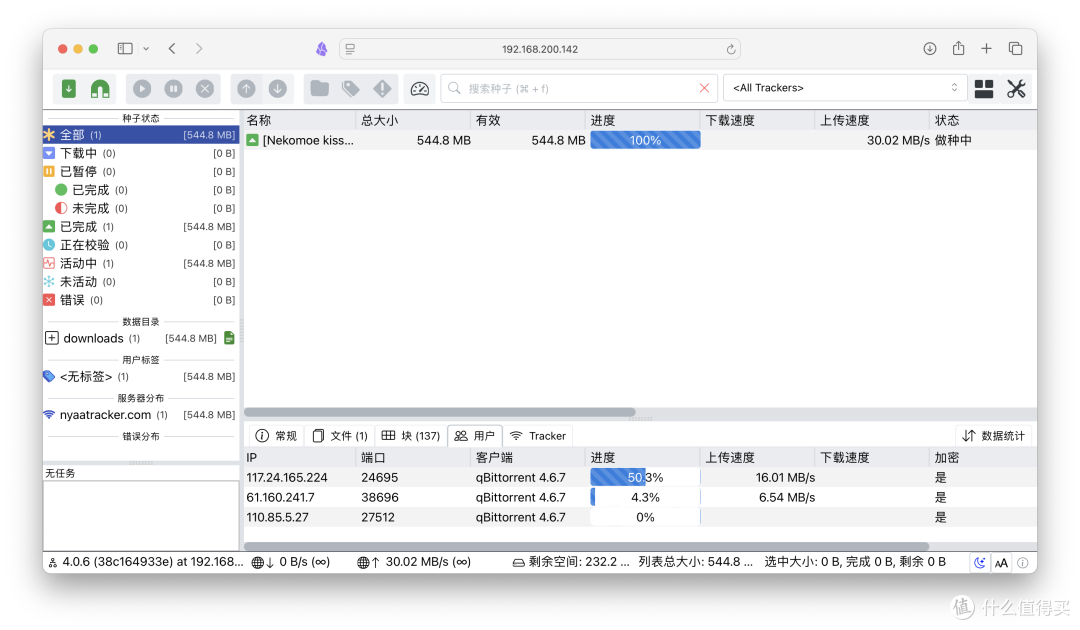
Task: Click the torrent 100% progress bar
Action: pyautogui.click(x=645, y=140)
